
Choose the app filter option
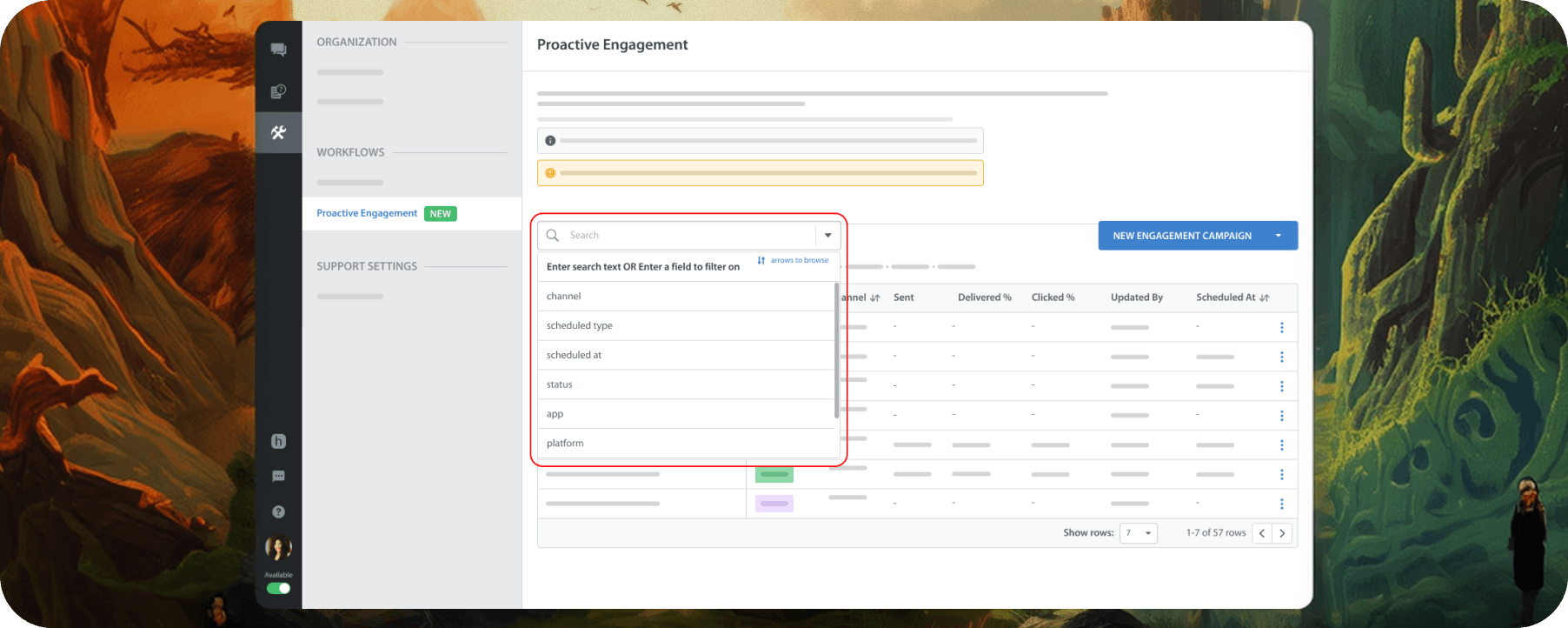(686, 414)
